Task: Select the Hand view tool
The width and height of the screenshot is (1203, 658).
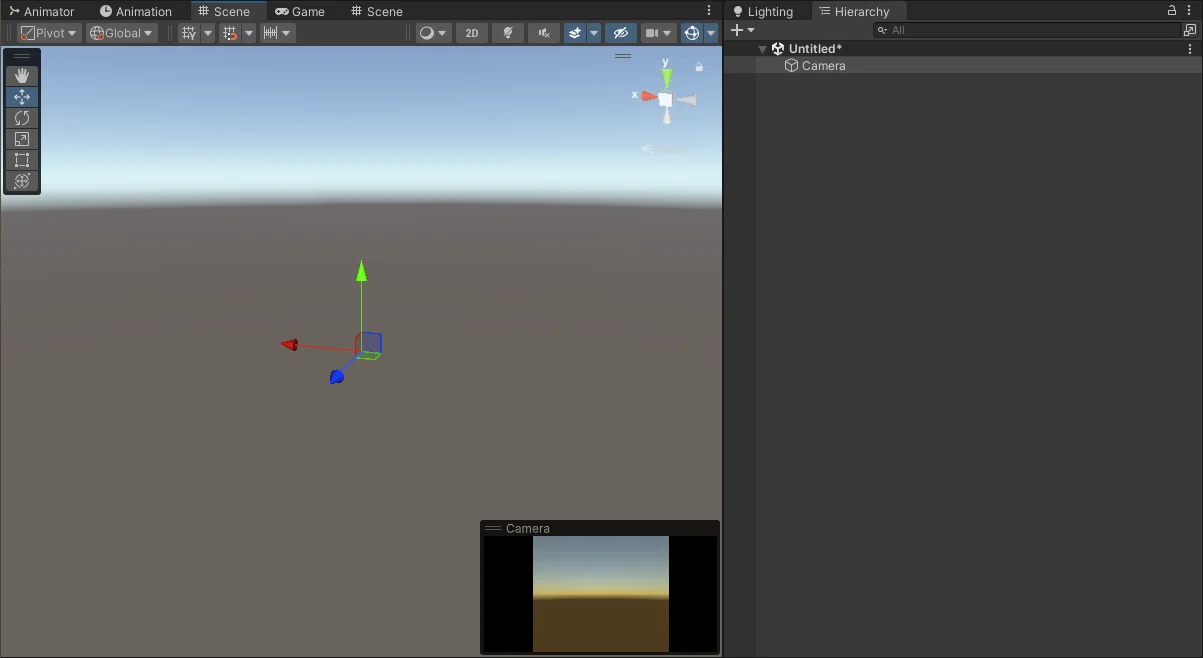Action: coord(22,76)
